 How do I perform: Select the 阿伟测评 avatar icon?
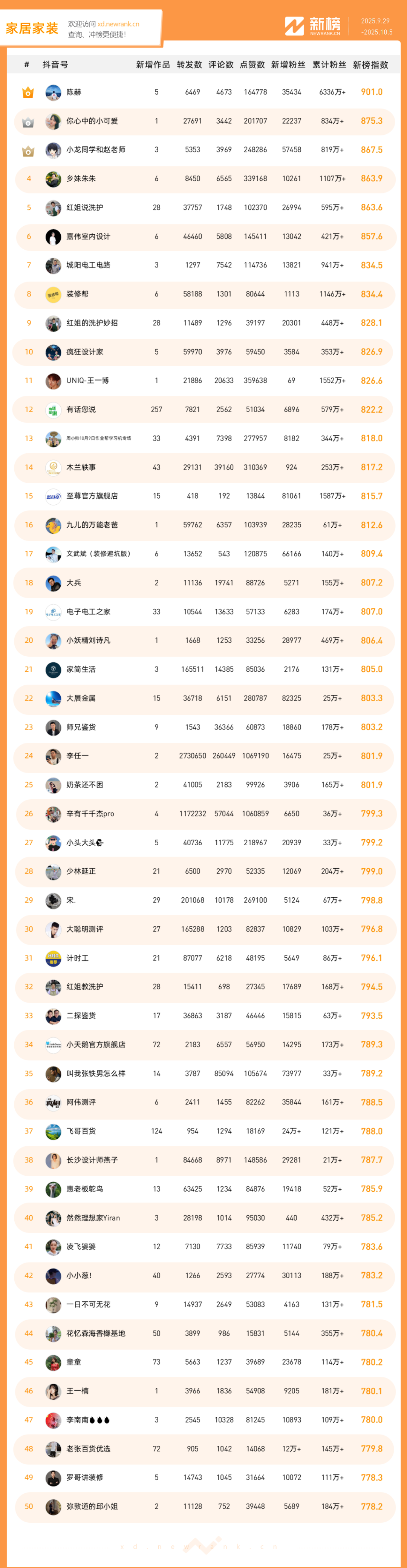(53, 1102)
